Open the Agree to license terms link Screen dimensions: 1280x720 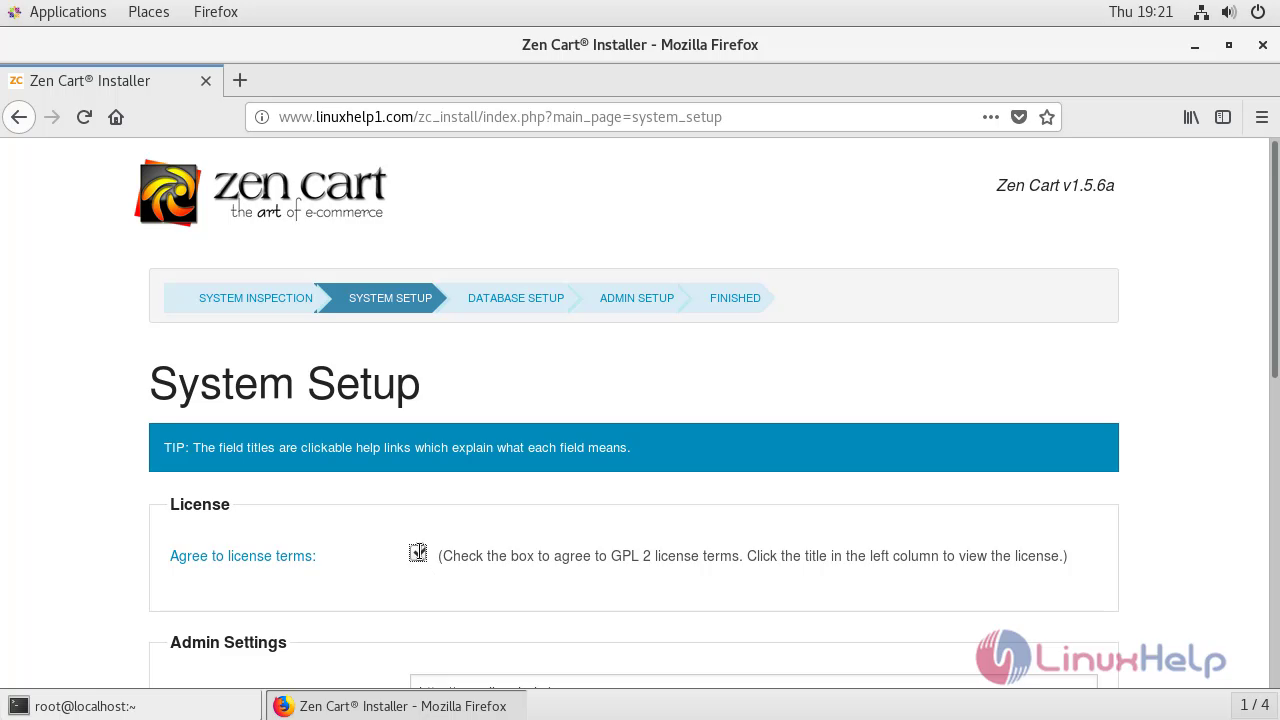243,556
